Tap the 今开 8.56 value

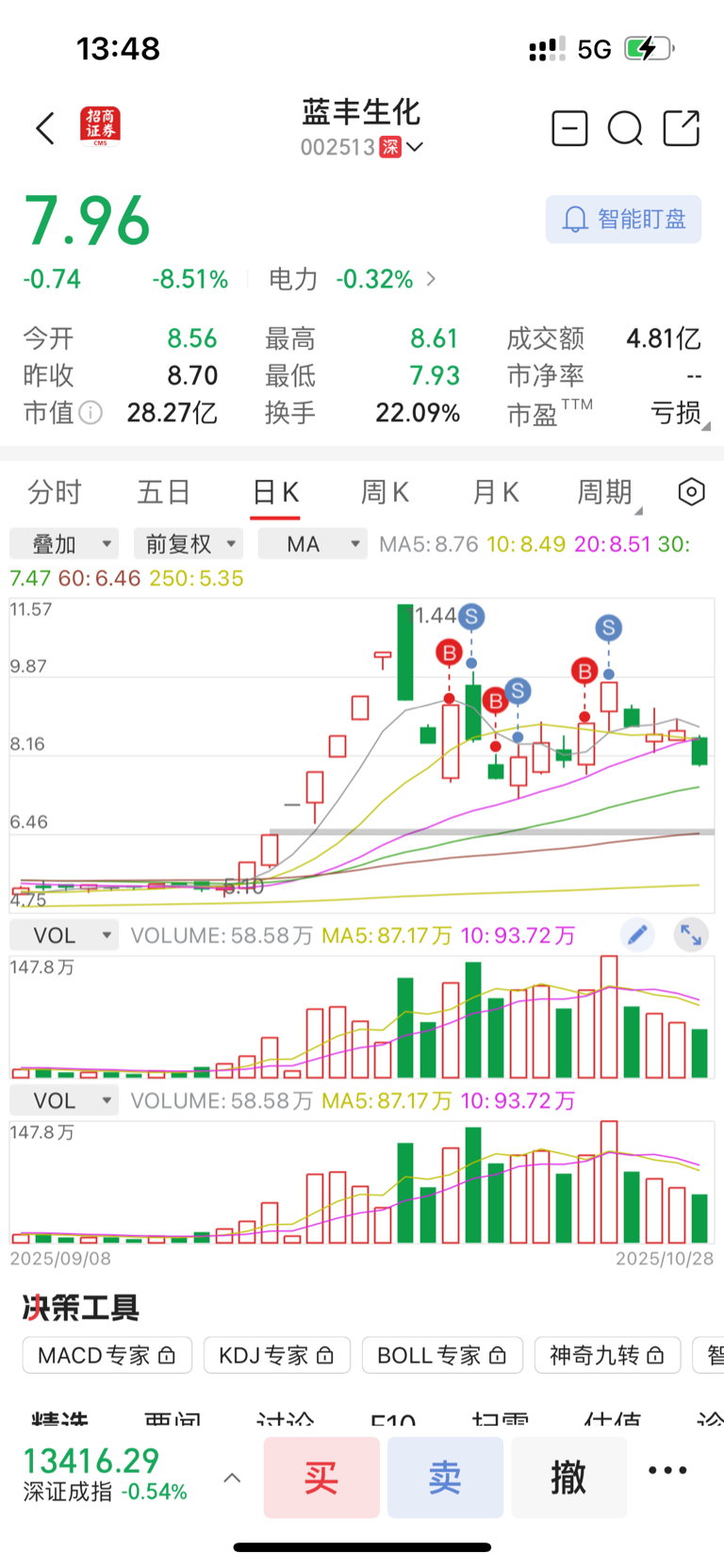tap(192, 338)
